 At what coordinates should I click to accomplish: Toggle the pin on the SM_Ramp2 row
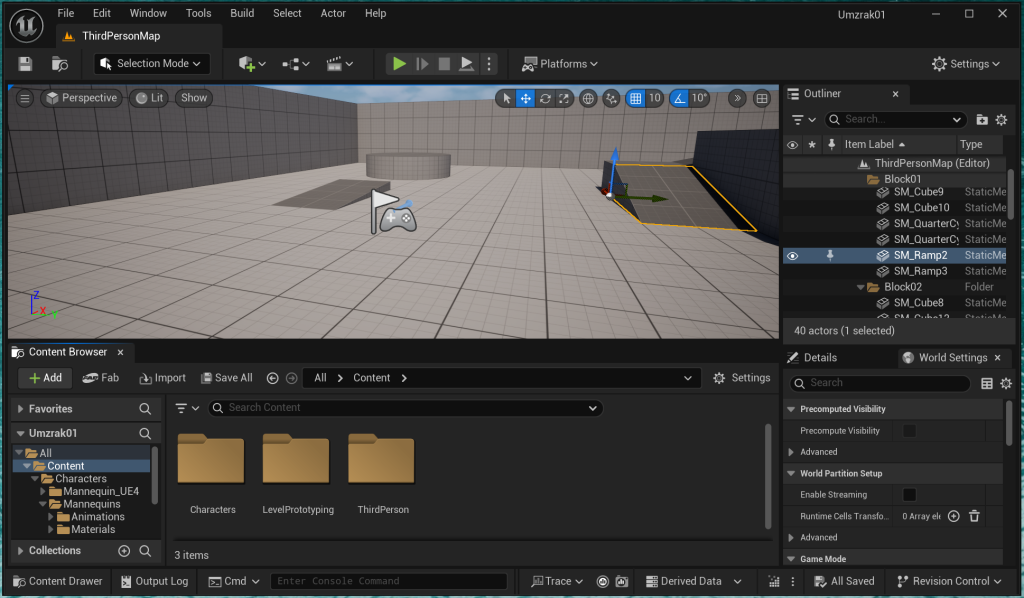pos(830,255)
